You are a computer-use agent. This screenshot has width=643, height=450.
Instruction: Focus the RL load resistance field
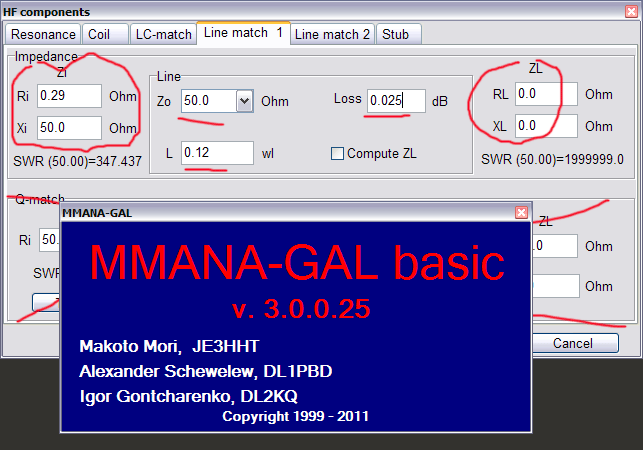[x=547, y=94]
